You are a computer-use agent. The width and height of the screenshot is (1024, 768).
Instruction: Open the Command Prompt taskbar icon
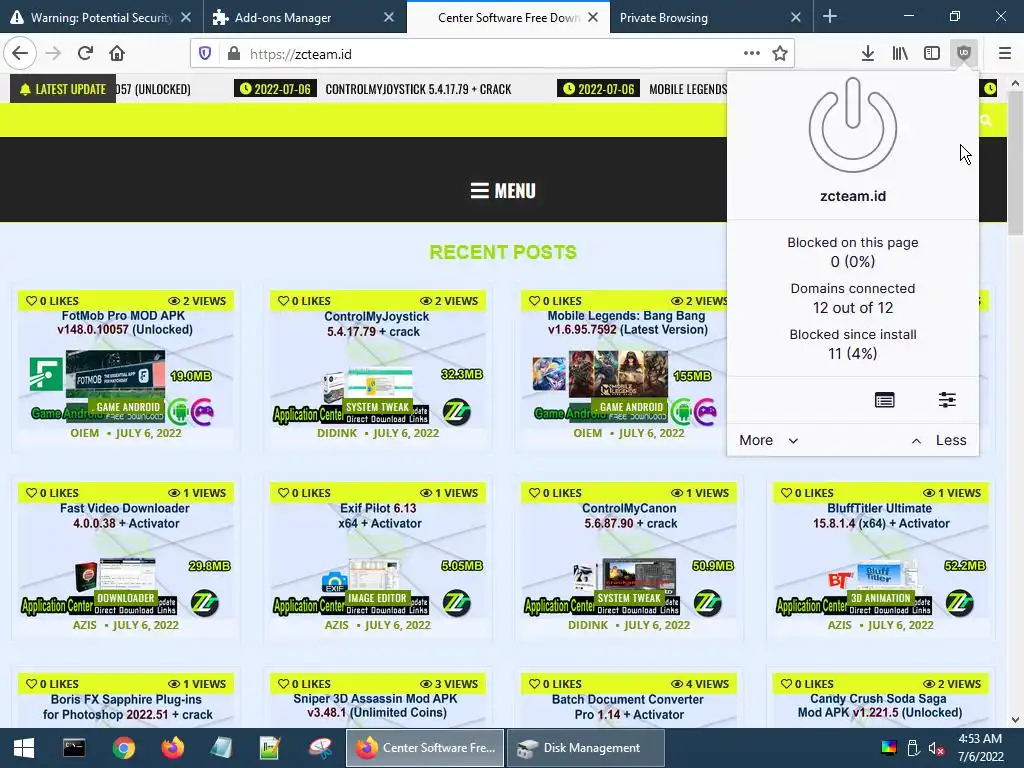click(x=73, y=748)
